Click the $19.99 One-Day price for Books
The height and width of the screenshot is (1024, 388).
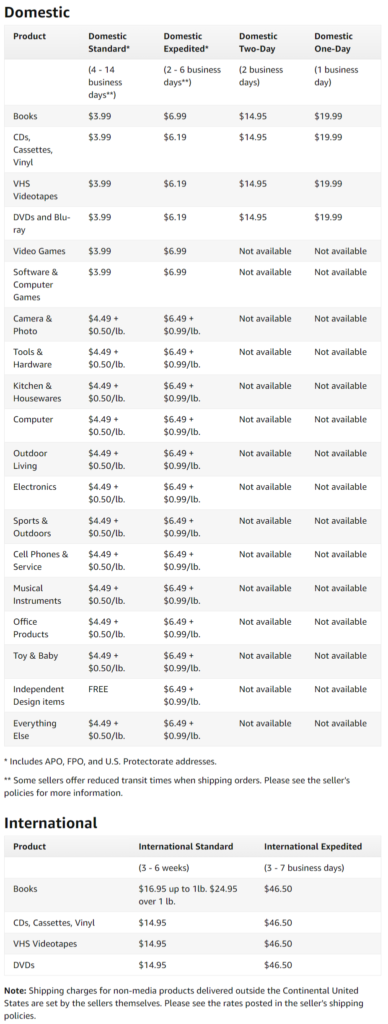[328, 116]
